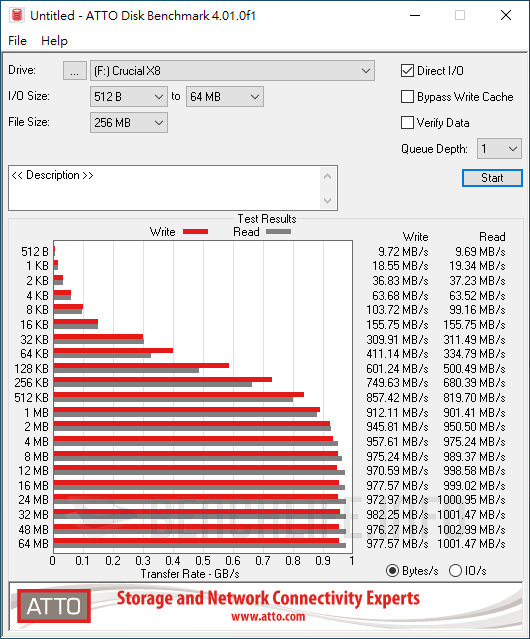The width and height of the screenshot is (530, 639).
Task: Click the red Write legend swatch
Action: [196, 231]
